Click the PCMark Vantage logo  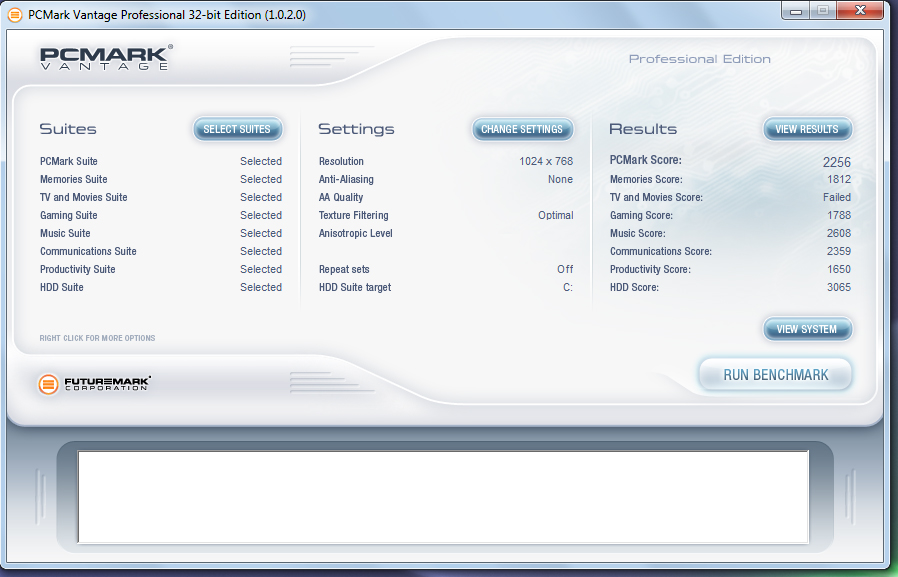tap(106, 57)
